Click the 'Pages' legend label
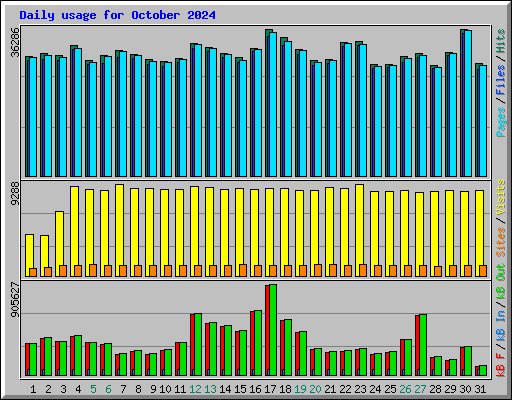This screenshot has width=512, height=400. pos(500,122)
